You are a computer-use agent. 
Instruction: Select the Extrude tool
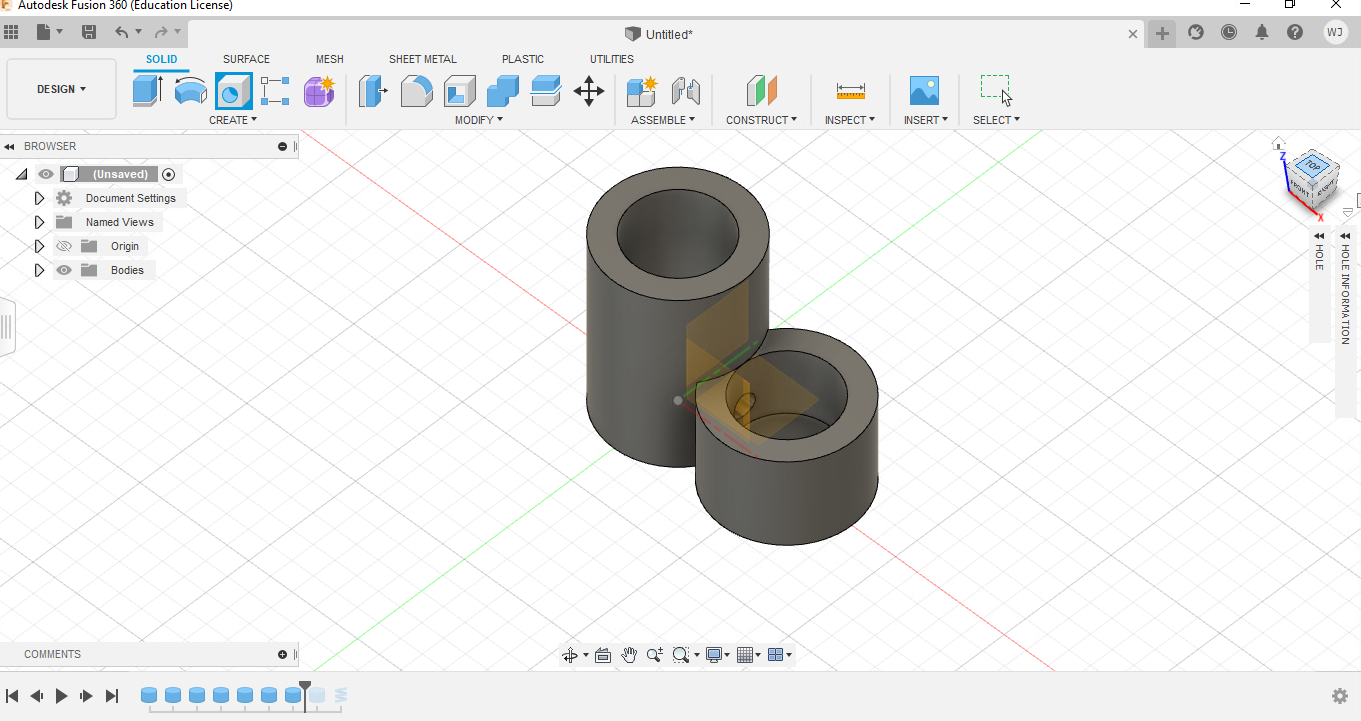click(x=147, y=90)
